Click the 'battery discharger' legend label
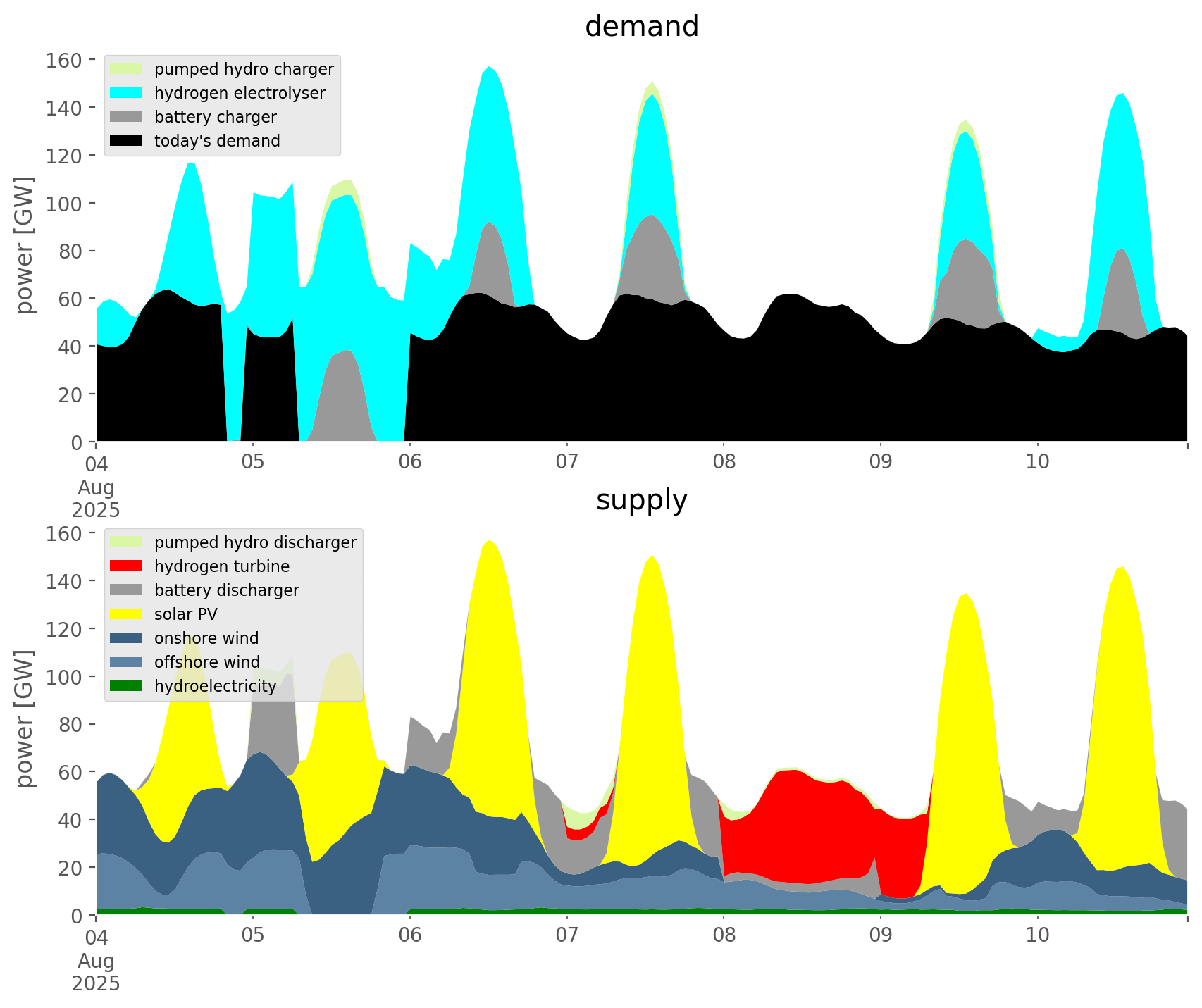 (226, 590)
